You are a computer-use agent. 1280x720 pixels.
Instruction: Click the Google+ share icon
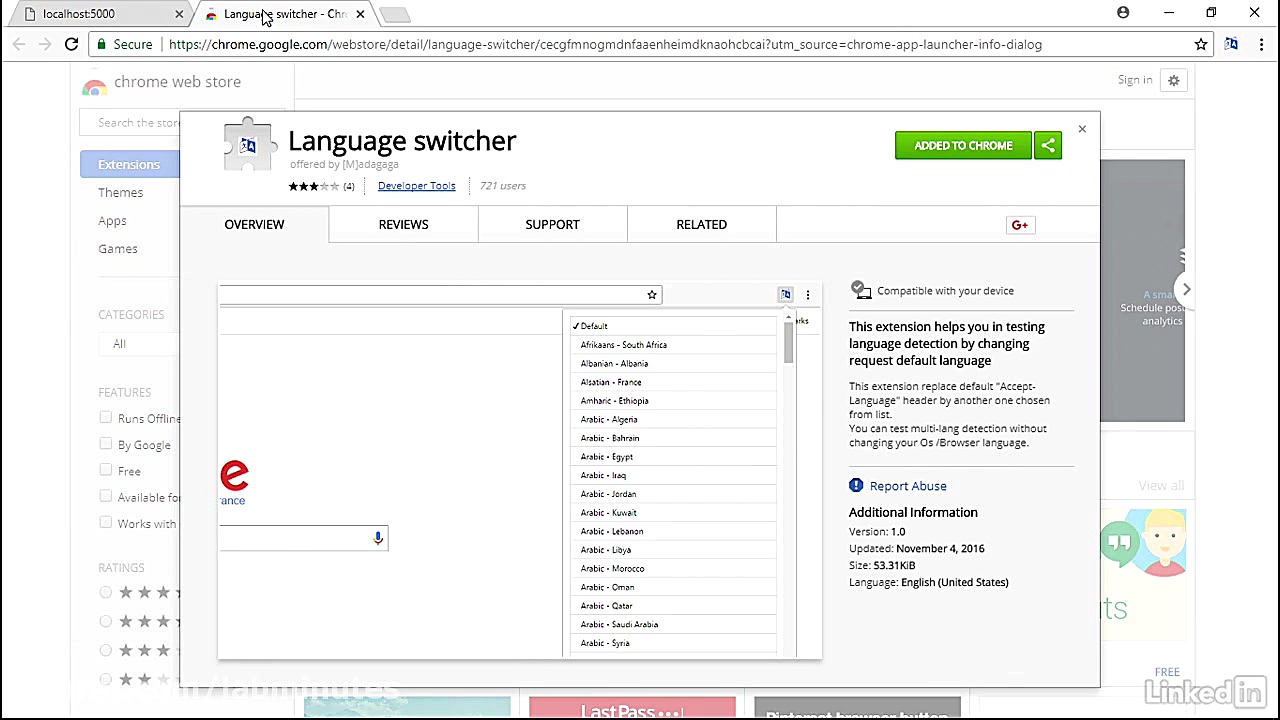point(1019,225)
